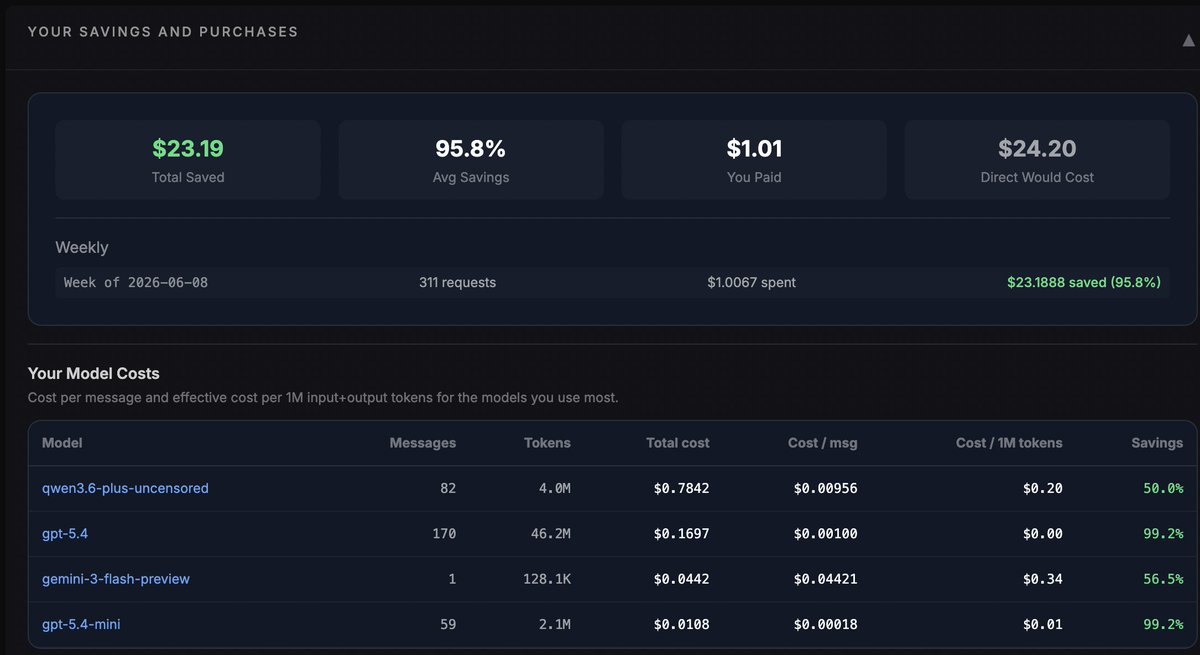Click the 170 messages cell

pos(444,534)
